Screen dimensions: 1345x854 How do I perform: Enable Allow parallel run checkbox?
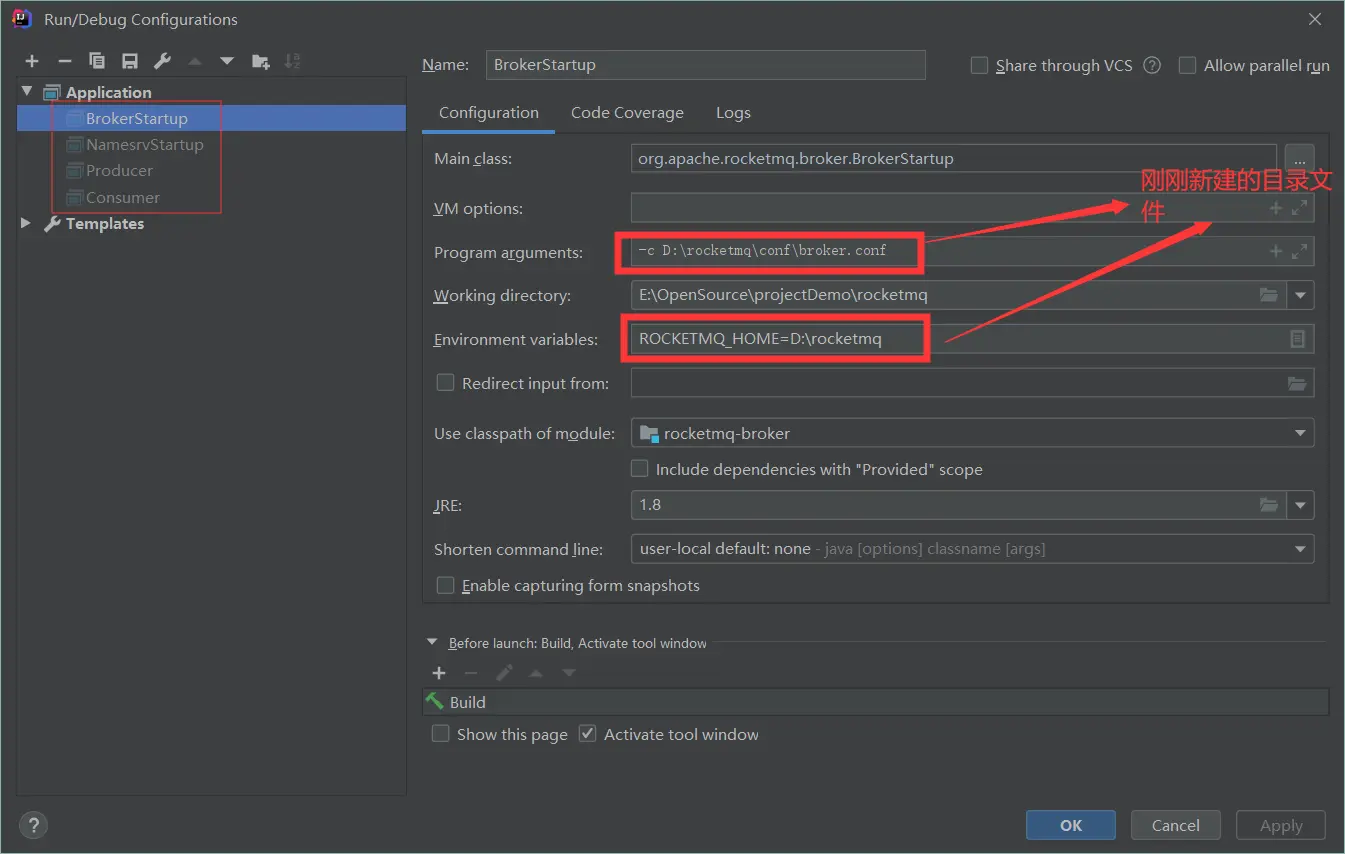(1187, 65)
